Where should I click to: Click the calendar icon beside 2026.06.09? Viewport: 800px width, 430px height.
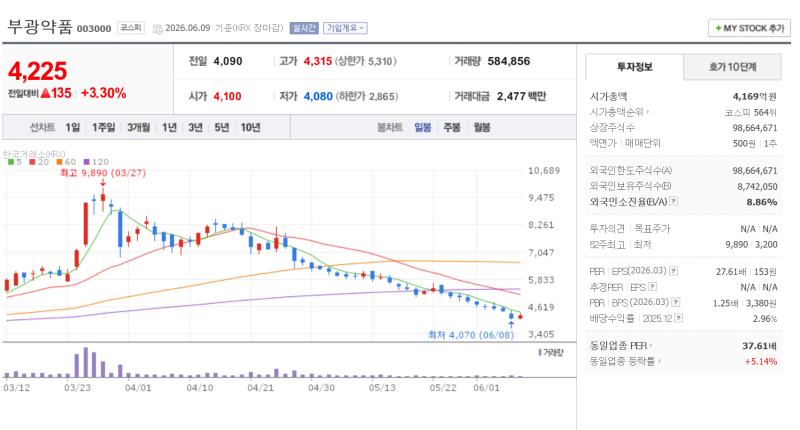pos(158,29)
